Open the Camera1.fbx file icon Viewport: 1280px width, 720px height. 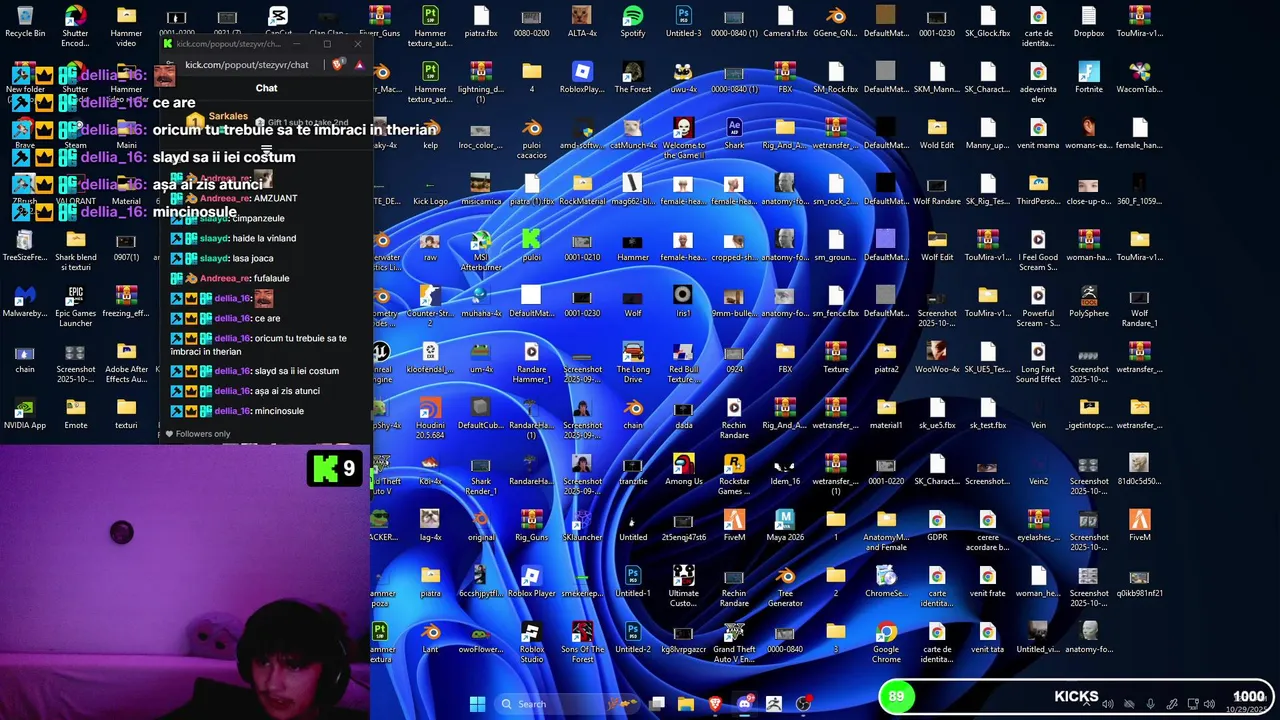tap(785, 22)
